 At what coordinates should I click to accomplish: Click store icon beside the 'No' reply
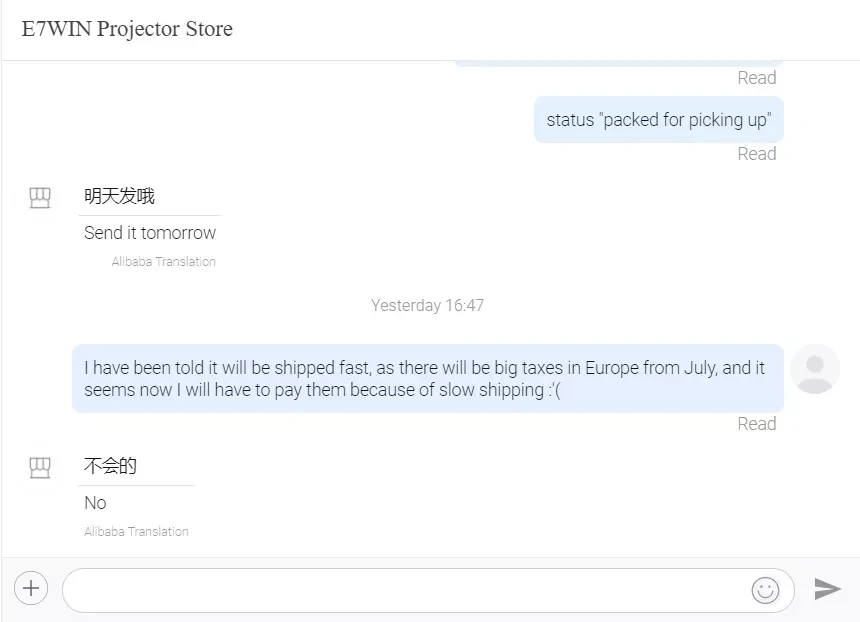point(40,467)
